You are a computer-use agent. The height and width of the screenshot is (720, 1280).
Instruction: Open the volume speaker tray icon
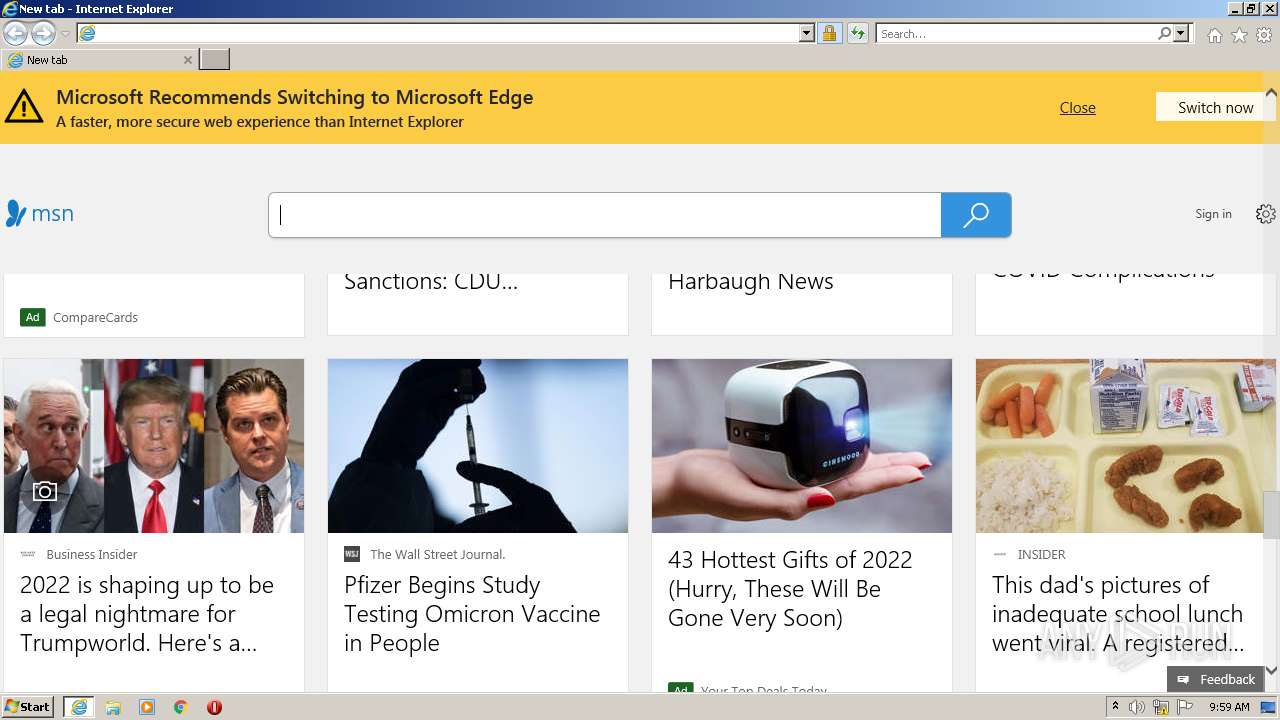pos(1137,707)
